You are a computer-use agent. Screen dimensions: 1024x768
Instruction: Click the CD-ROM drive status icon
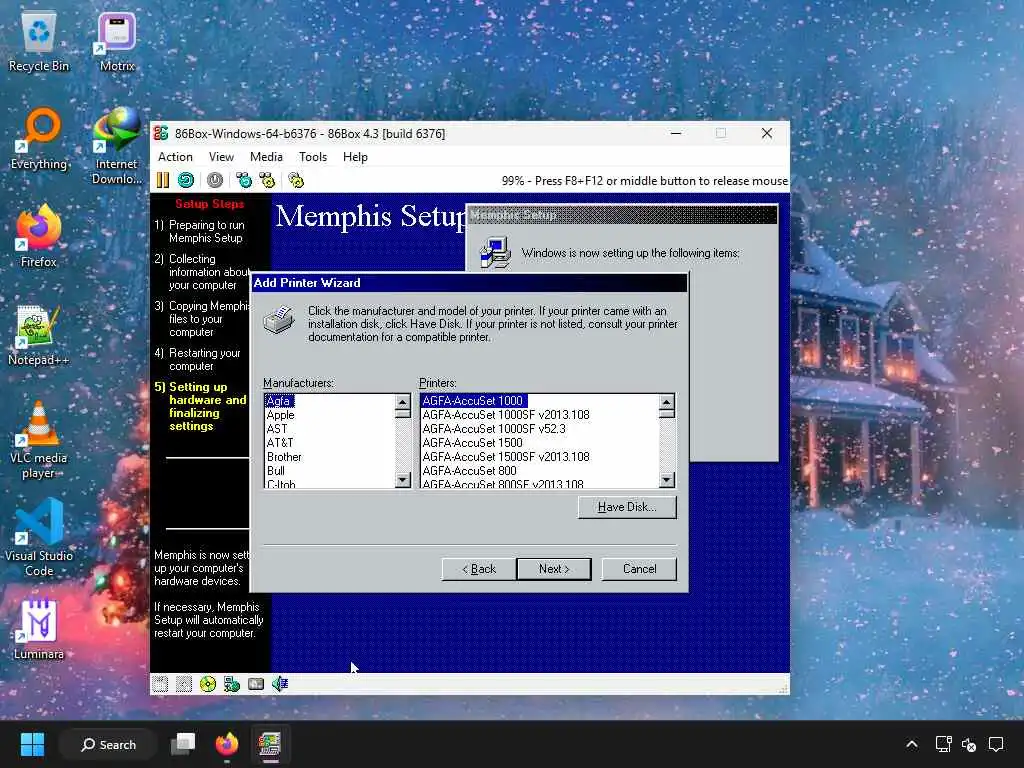(208, 684)
